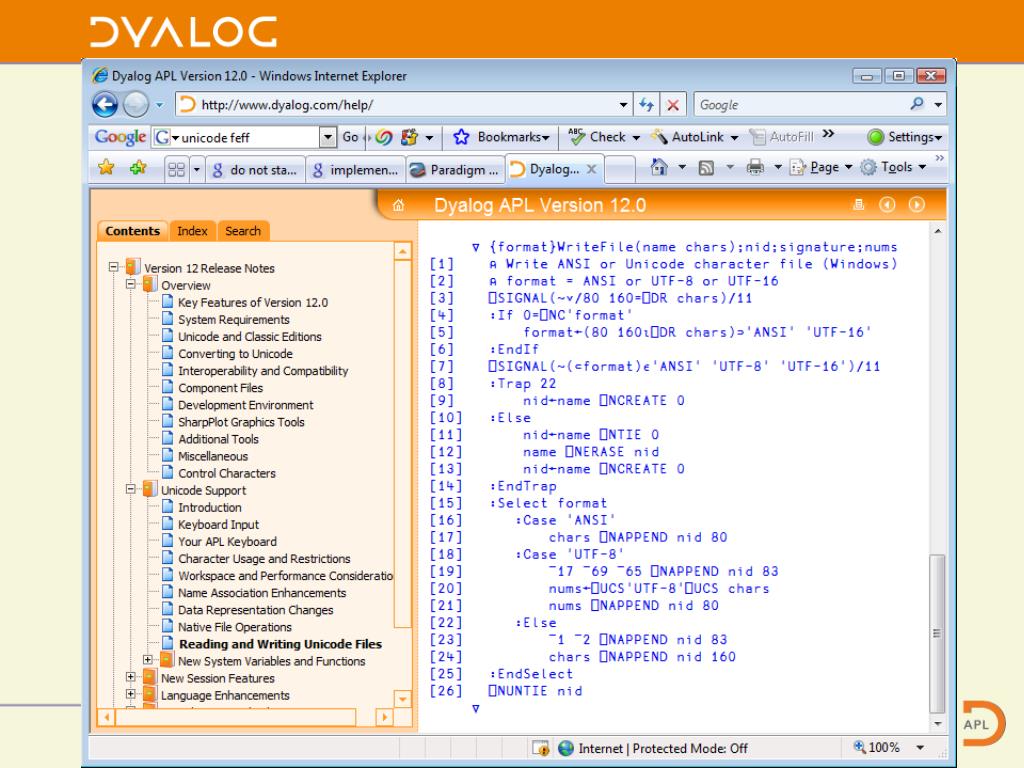Click the AutoFill icon in Google toolbar
Screen dimensions: 1024x768
coord(758,137)
